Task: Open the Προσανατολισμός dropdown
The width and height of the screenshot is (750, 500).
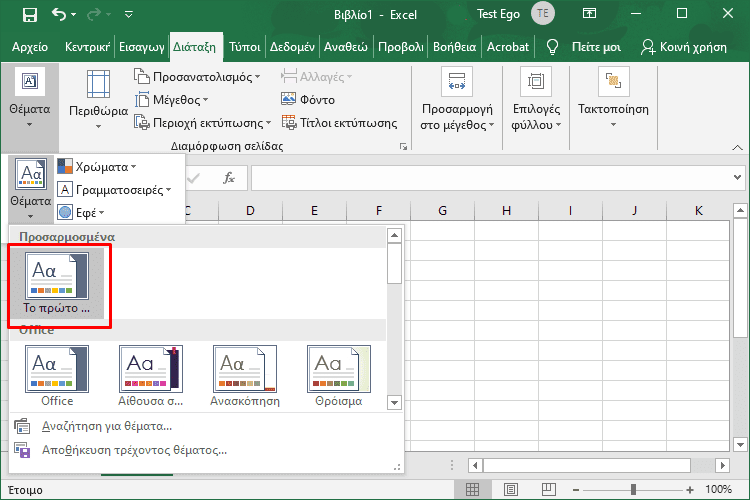Action: point(197,77)
